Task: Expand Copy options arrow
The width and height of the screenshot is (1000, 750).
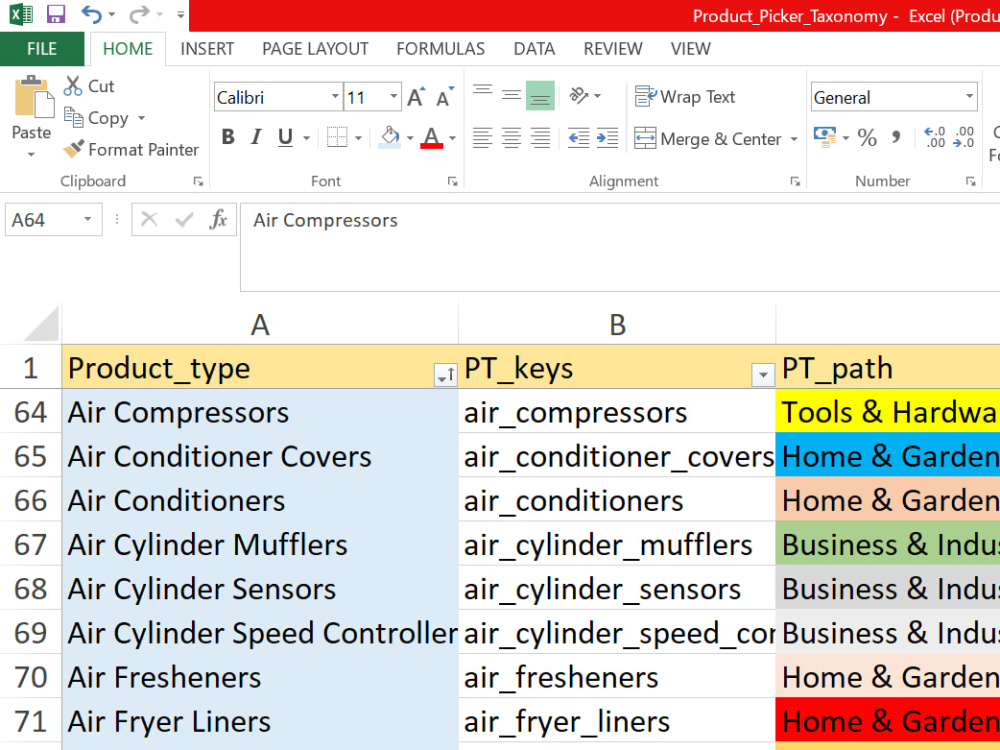Action: pos(141,118)
